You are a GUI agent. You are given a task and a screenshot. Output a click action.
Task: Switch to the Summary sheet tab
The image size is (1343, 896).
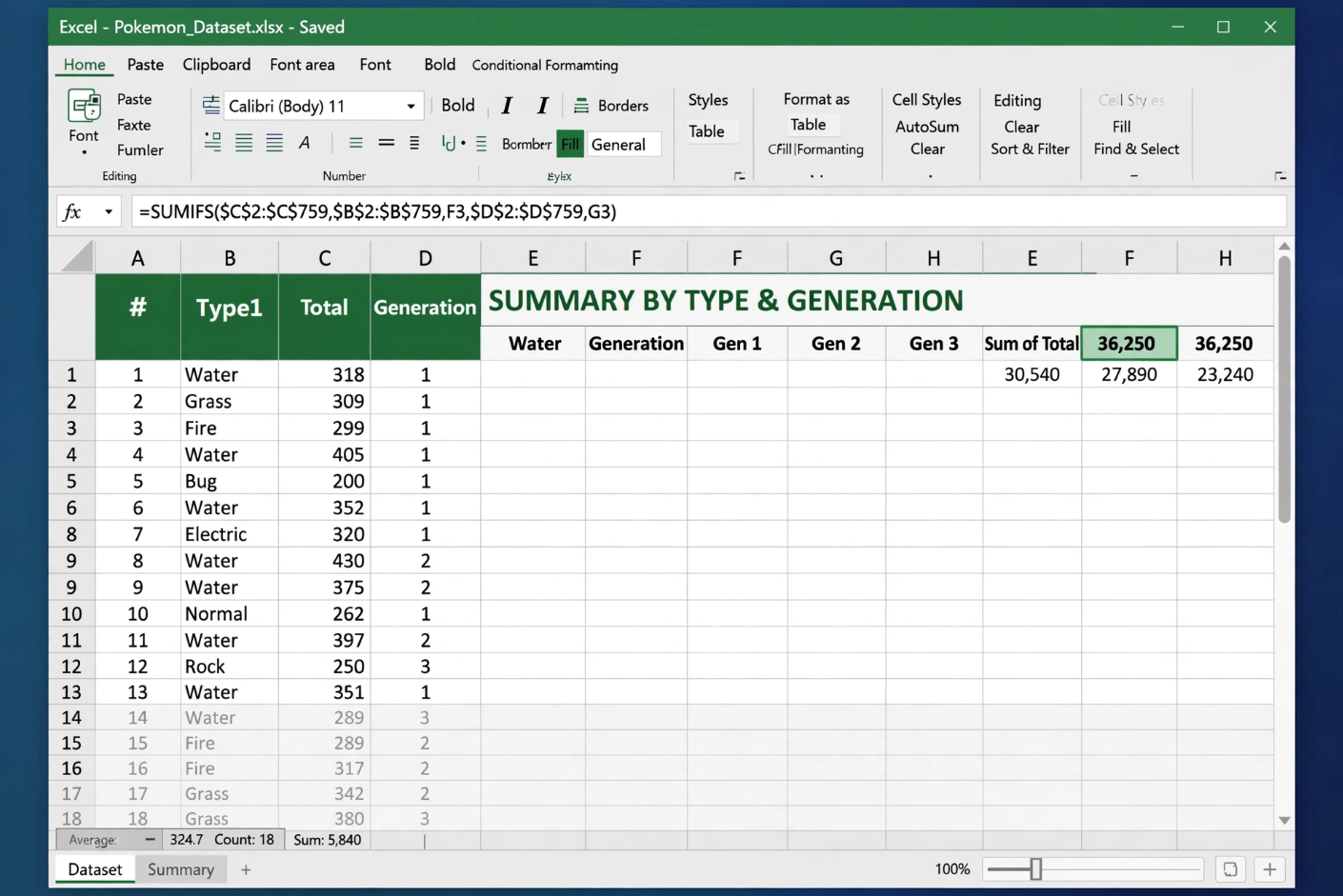181,869
